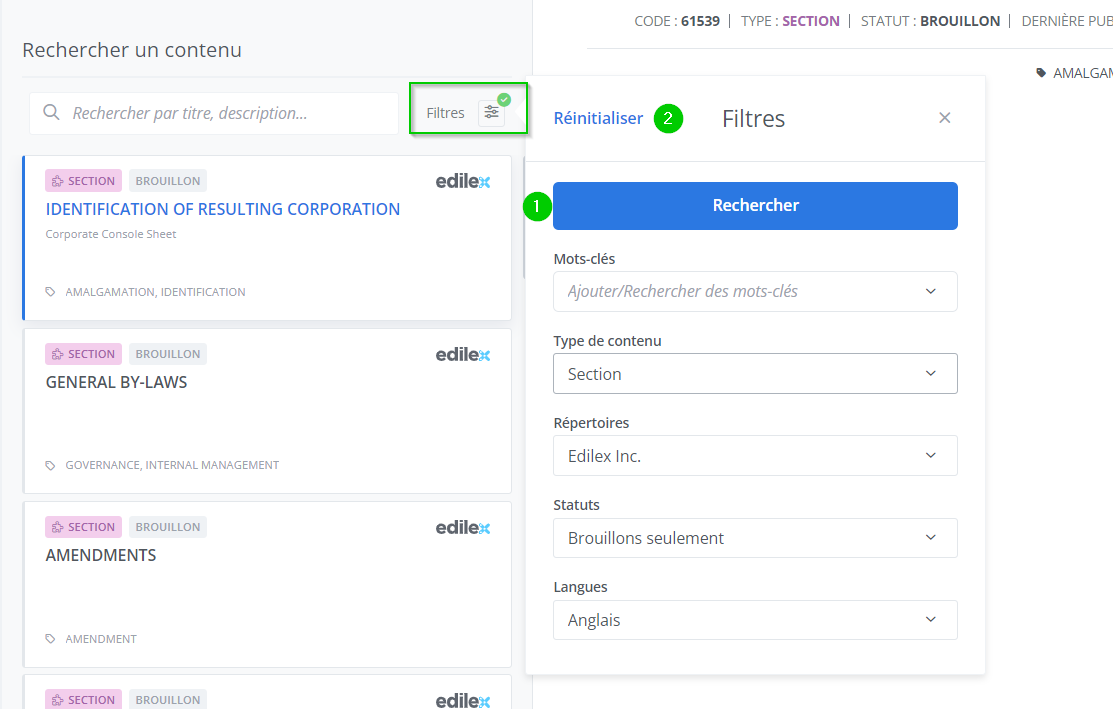This screenshot has width=1113, height=709.
Task: Click the tag icon beside AMENDMENT
Action: tap(51, 639)
